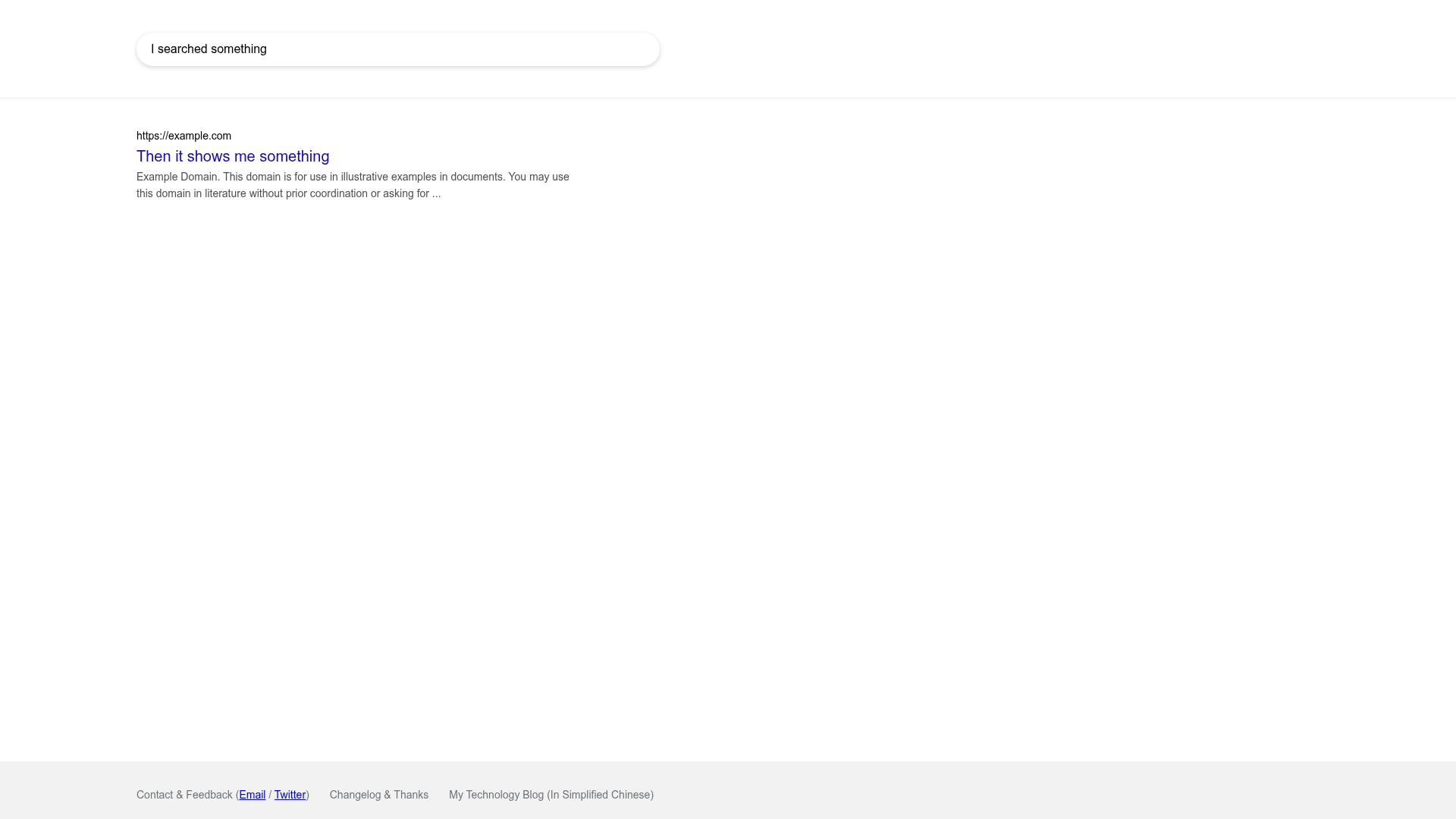The image size is (1456, 819).
Task: Click 'prior coordination' in the result snippet
Action: tap(326, 193)
